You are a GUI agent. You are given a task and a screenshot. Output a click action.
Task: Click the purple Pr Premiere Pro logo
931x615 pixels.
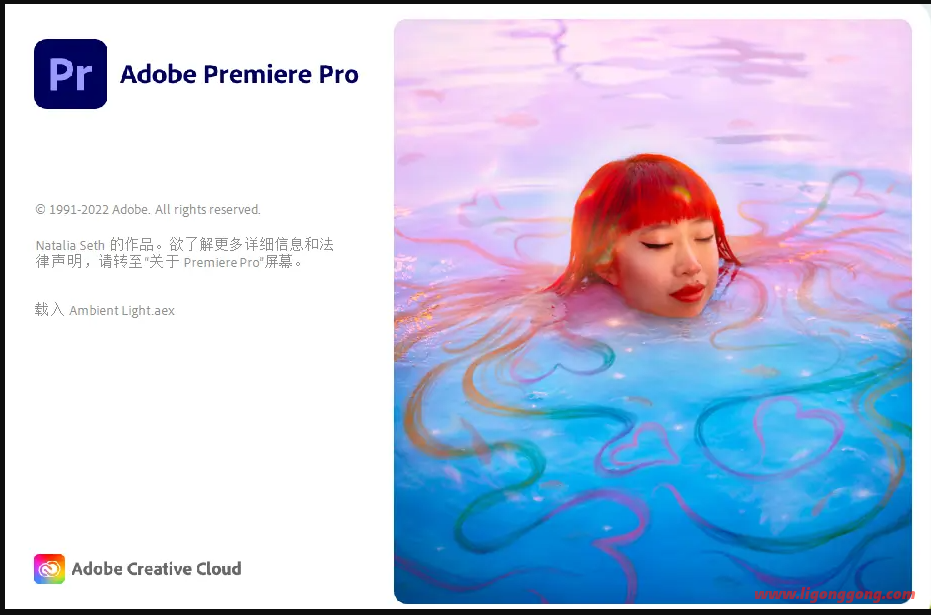point(71,74)
